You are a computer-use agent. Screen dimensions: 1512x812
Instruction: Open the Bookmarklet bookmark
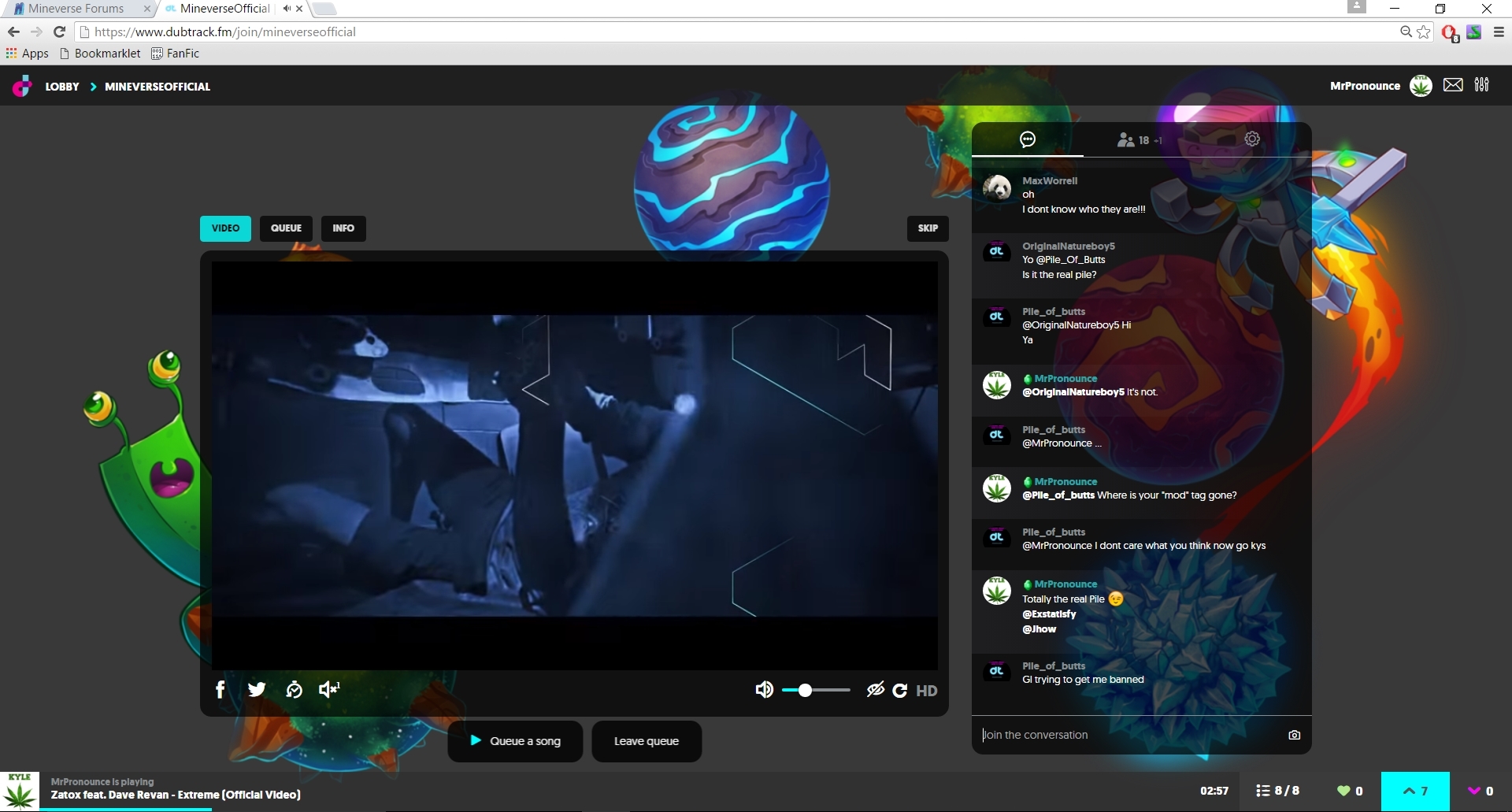(x=101, y=54)
